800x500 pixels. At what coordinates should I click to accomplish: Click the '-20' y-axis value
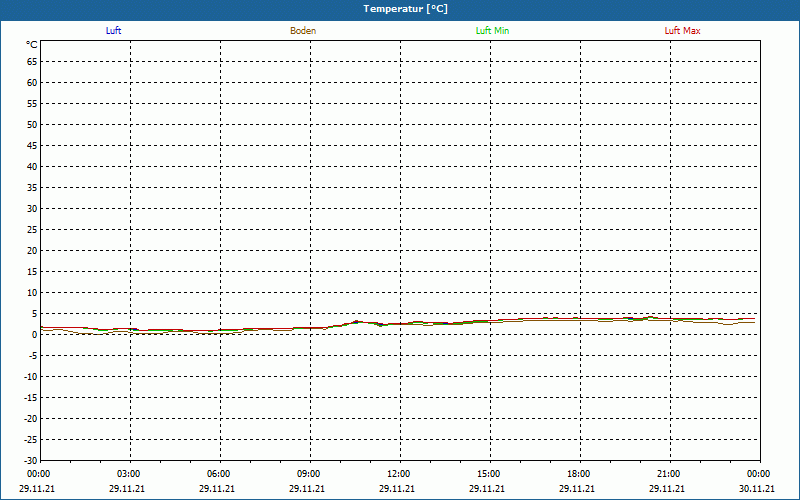31,419
